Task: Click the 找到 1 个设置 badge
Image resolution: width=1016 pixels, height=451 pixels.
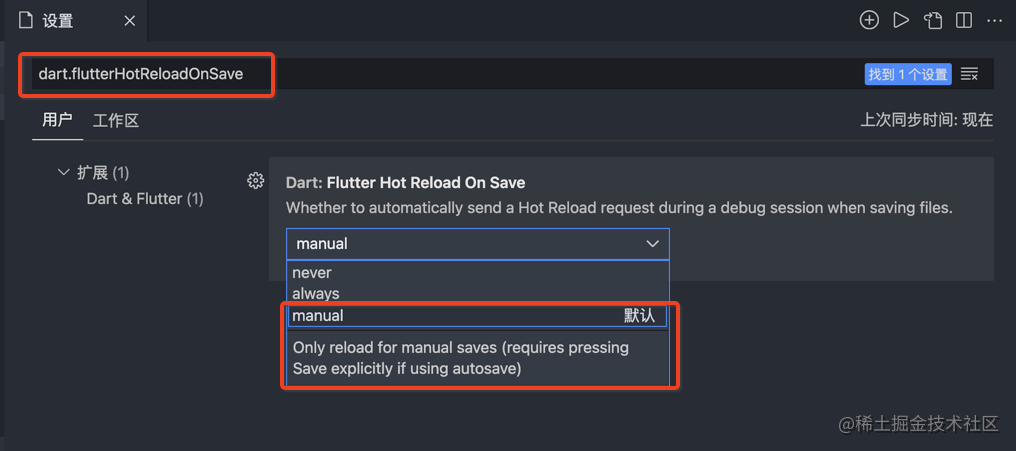Action: tap(908, 74)
